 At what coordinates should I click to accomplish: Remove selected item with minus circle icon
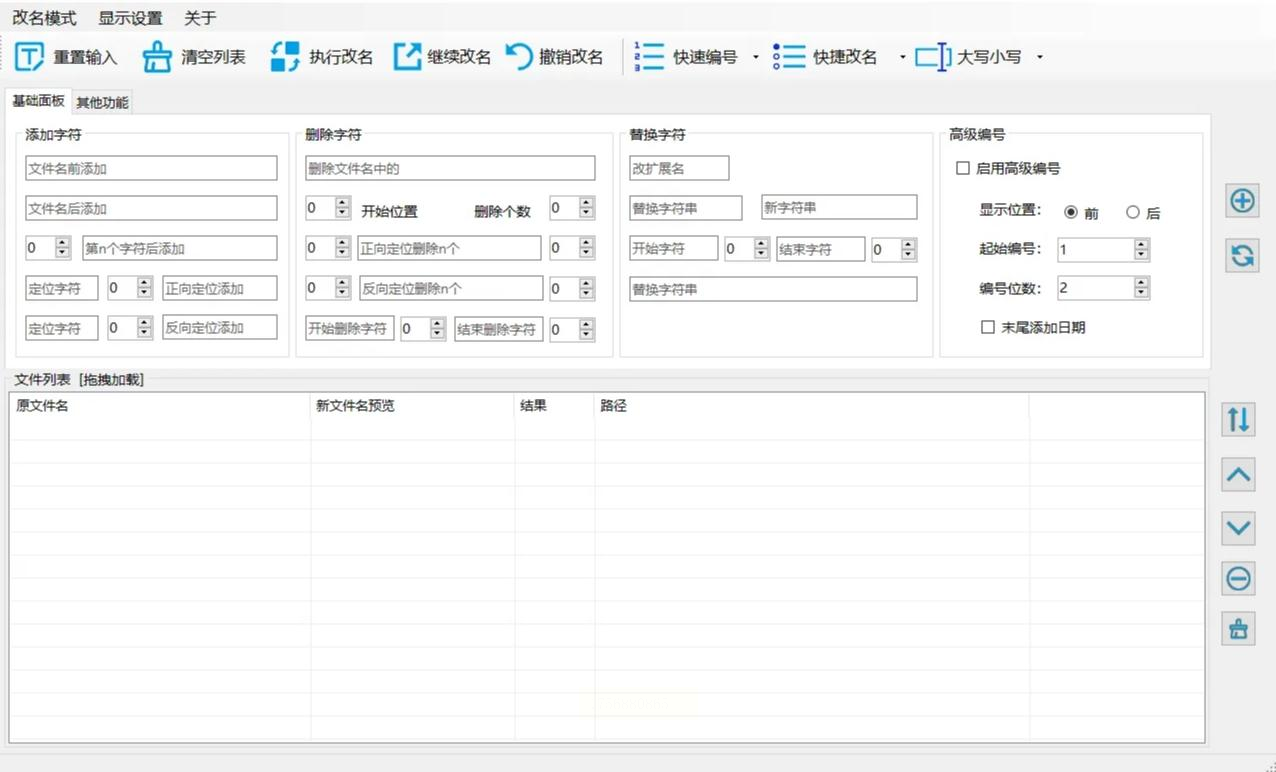point(1239,578)
